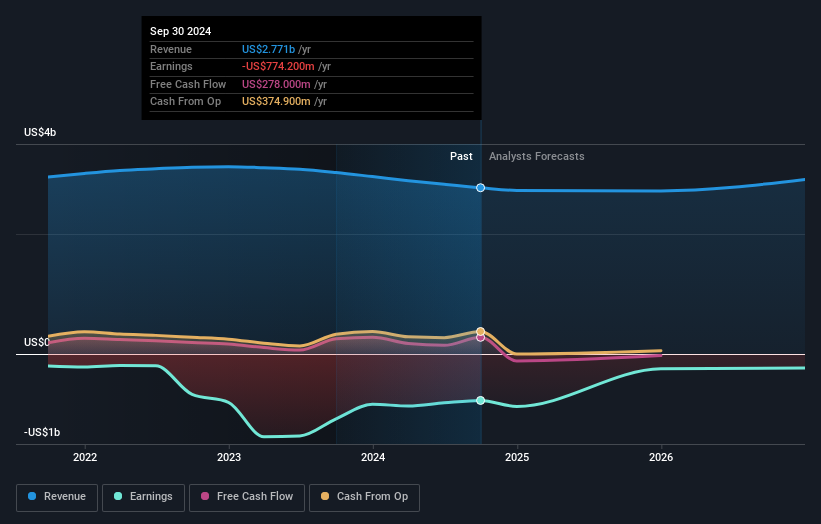Screen dimensions: 821x524
Task: Click the Cash From Op label in tooltip
Action: [x=185, y=102]
